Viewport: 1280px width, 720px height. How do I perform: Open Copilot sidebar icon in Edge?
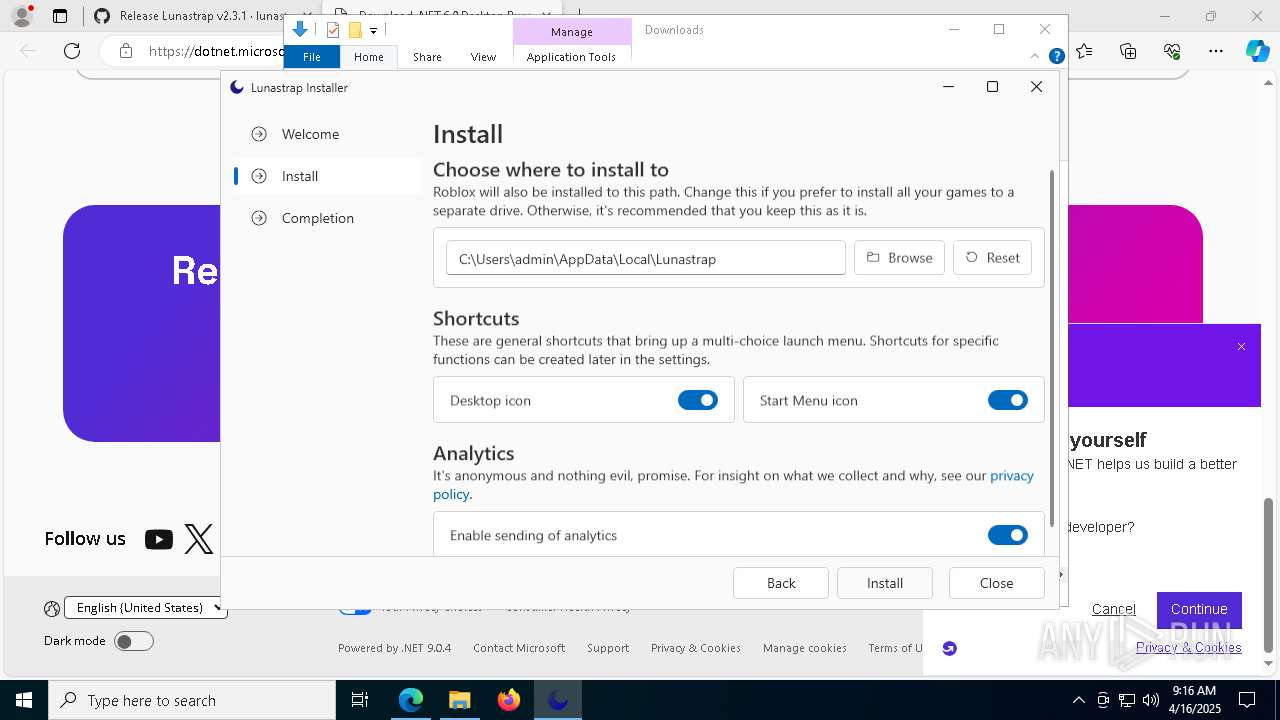tap(1257, 50)
